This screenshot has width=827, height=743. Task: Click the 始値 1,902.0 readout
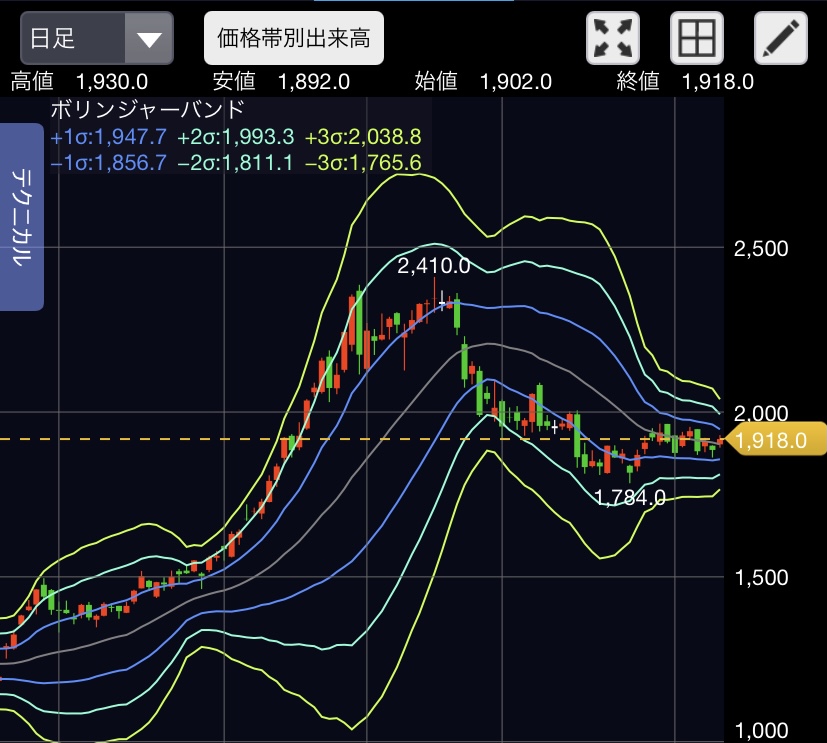(x=483, y=82)
